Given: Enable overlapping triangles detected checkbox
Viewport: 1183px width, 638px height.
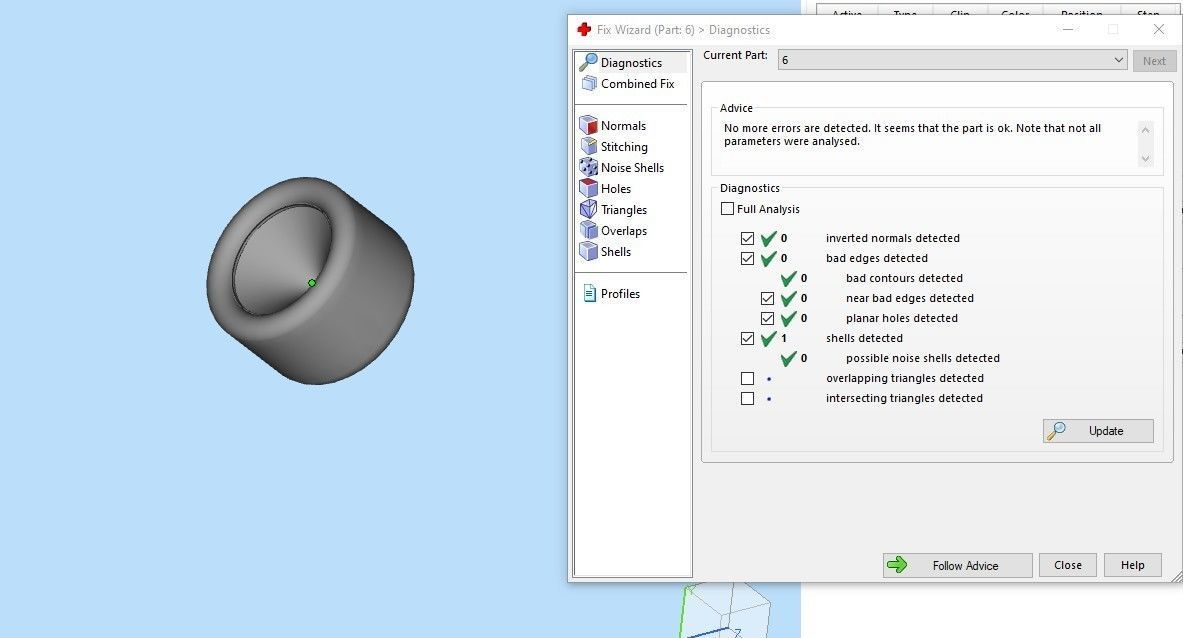Looking at the screenshot, I should [x=748, y=379].
